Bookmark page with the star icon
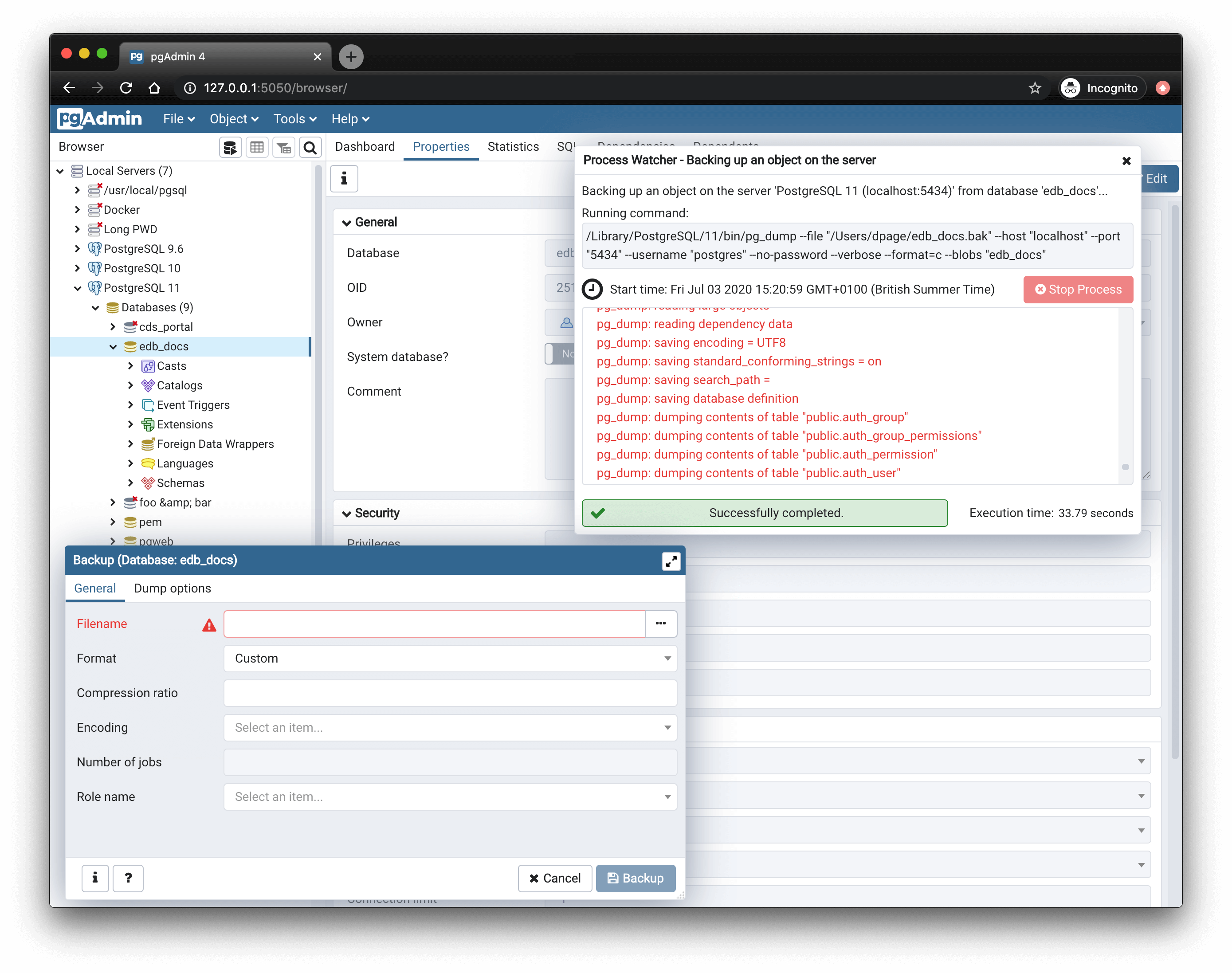Viewport: 1232px width, 973px height. point(1034,88)
